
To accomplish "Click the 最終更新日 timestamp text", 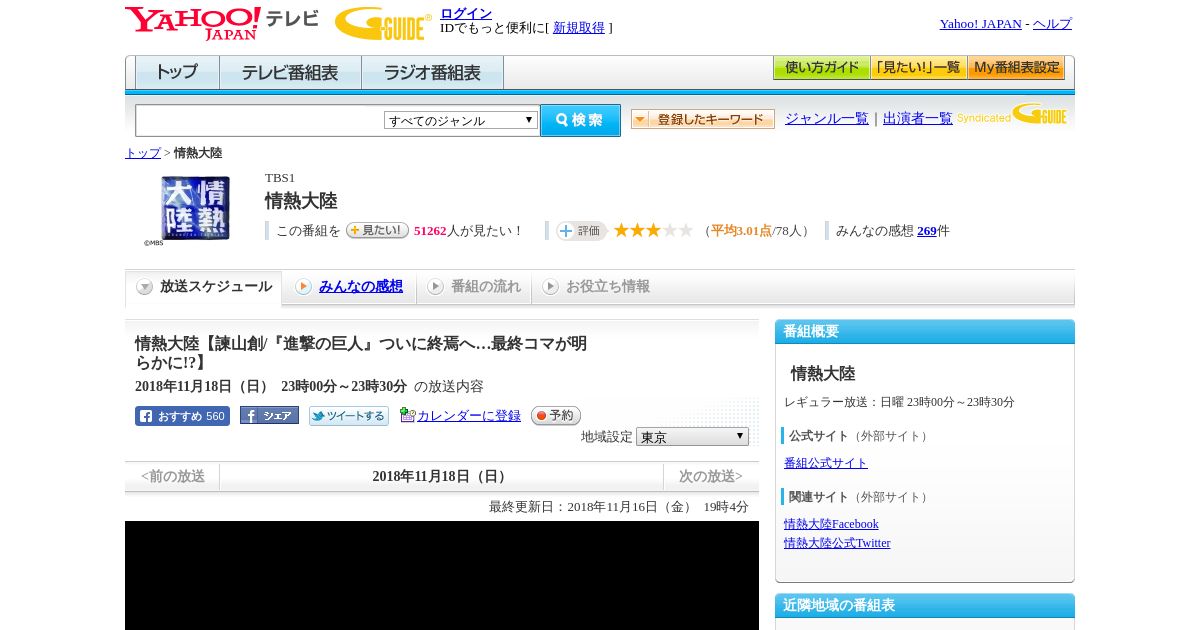I will point(619,507).
